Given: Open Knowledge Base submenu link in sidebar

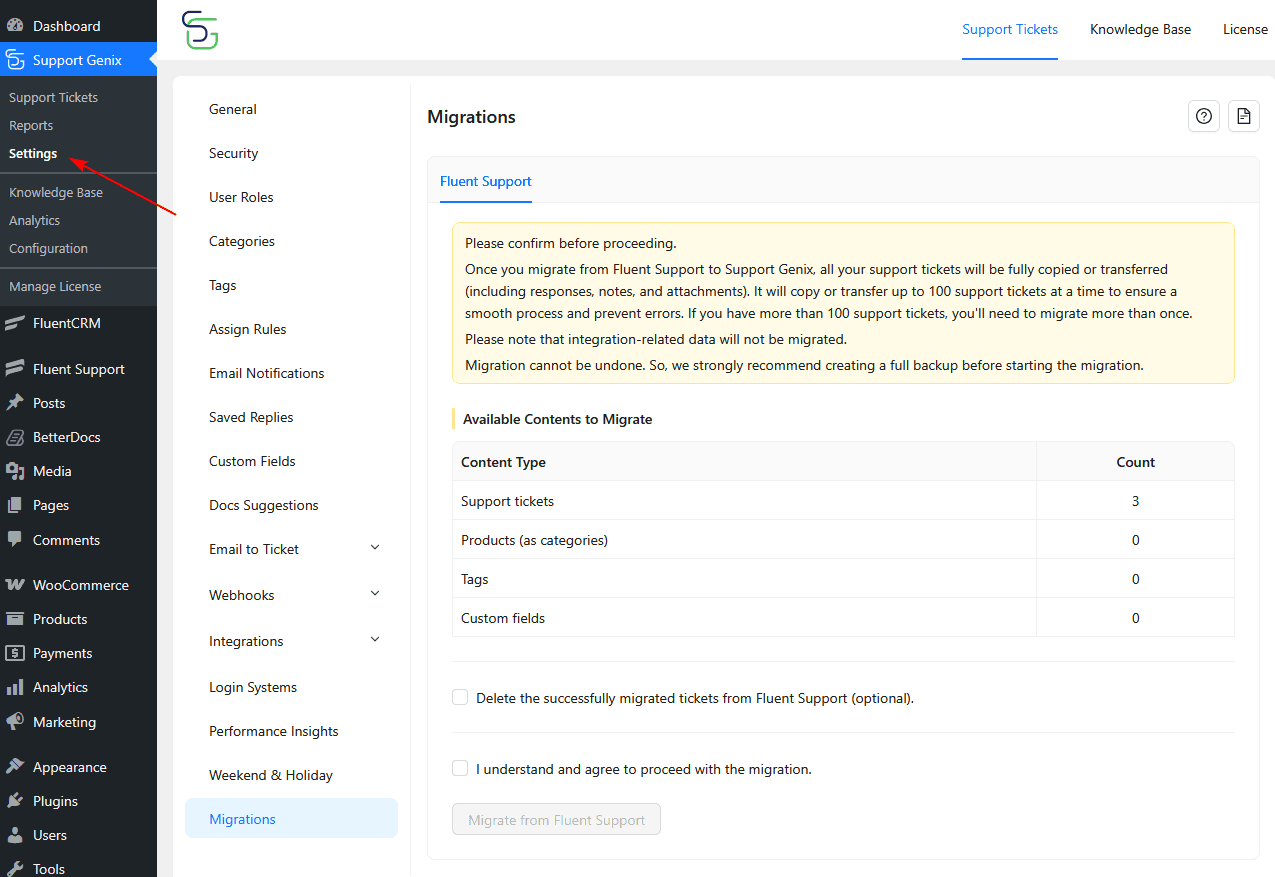Looking at the screenshot, I should 56,192.
